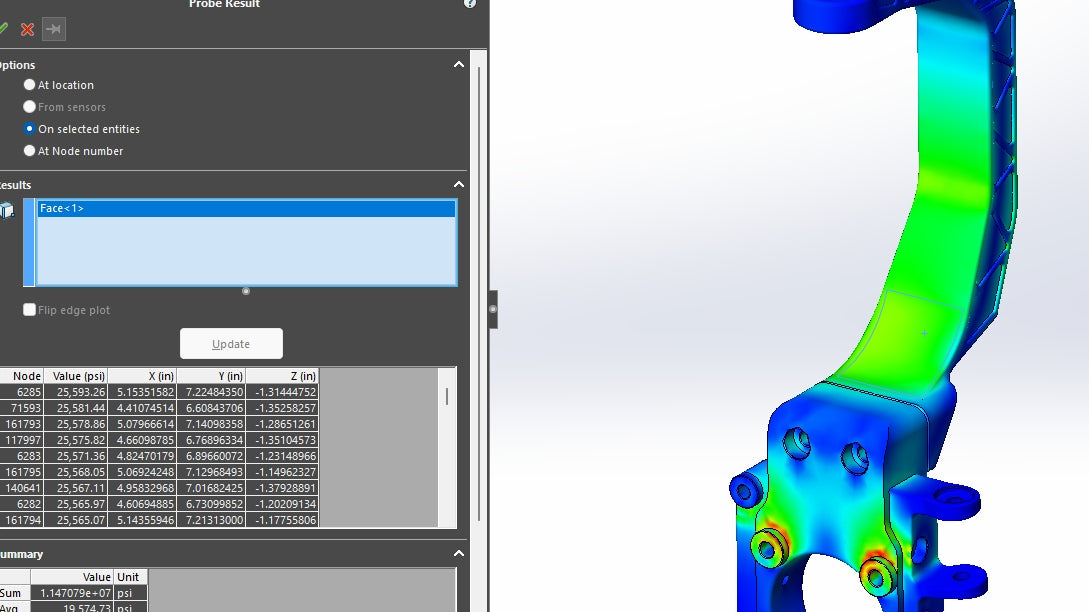Image resolution: width=1089 pixels, height=612 pixels.
Task: Click the panel splitter collapse handle
Action: pos(493,309)
